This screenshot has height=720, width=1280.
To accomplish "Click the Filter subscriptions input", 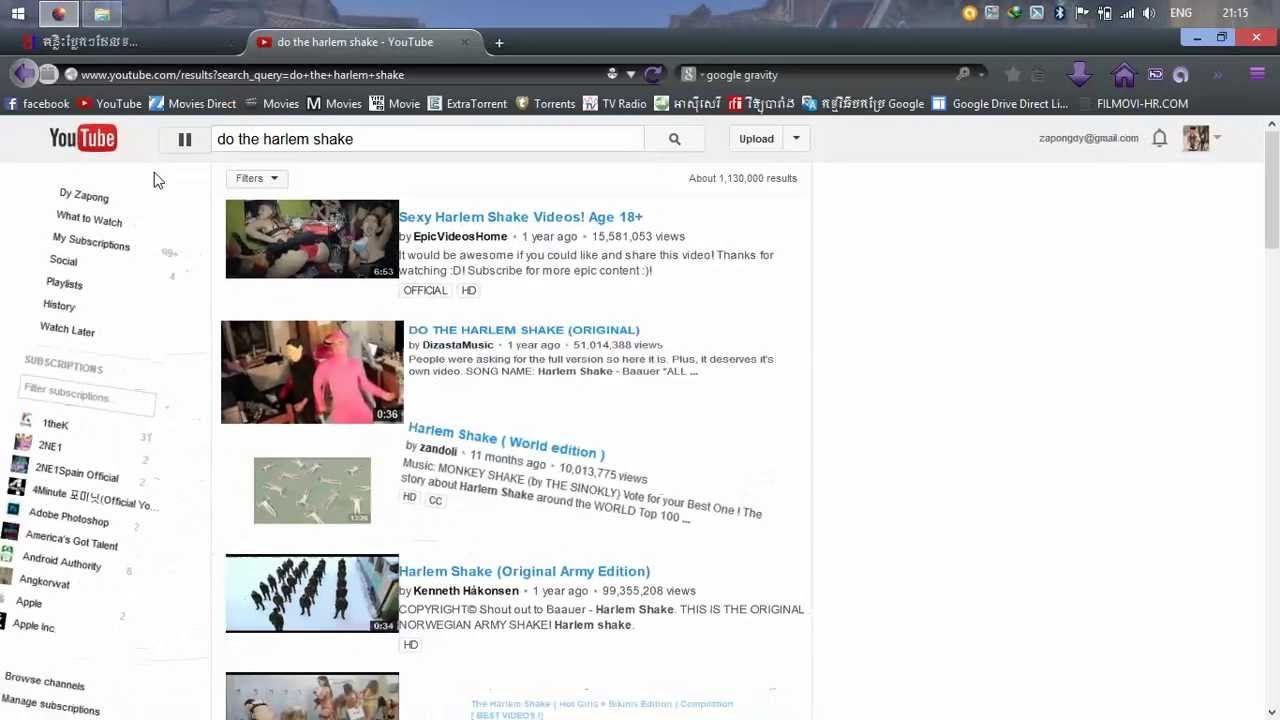I will pyautogui.click(x=87, y=394).
